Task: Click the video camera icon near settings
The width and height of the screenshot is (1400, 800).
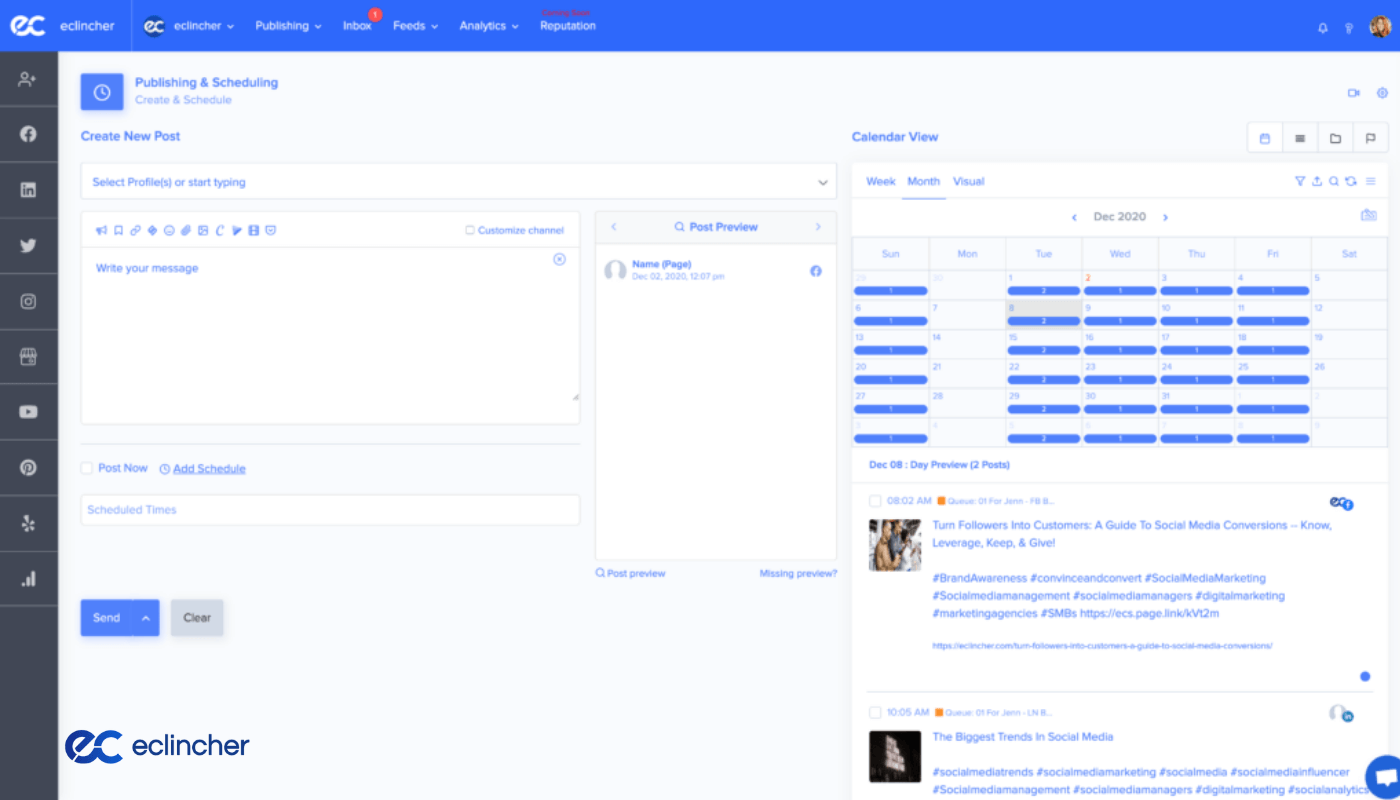Action: [x=1354, y=92]
